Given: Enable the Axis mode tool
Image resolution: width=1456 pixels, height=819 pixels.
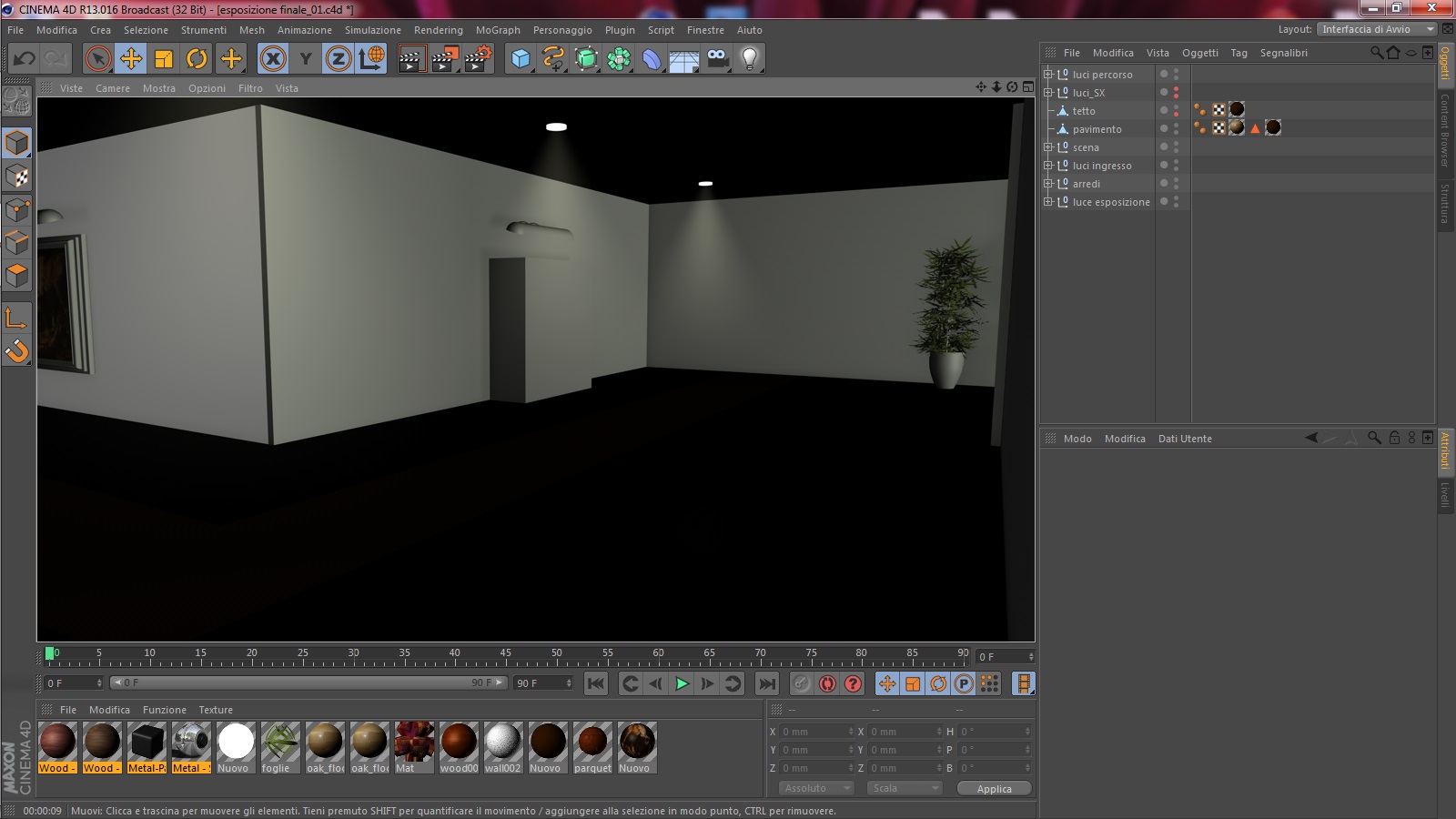Looking at the screenshot, I should 17,318.
